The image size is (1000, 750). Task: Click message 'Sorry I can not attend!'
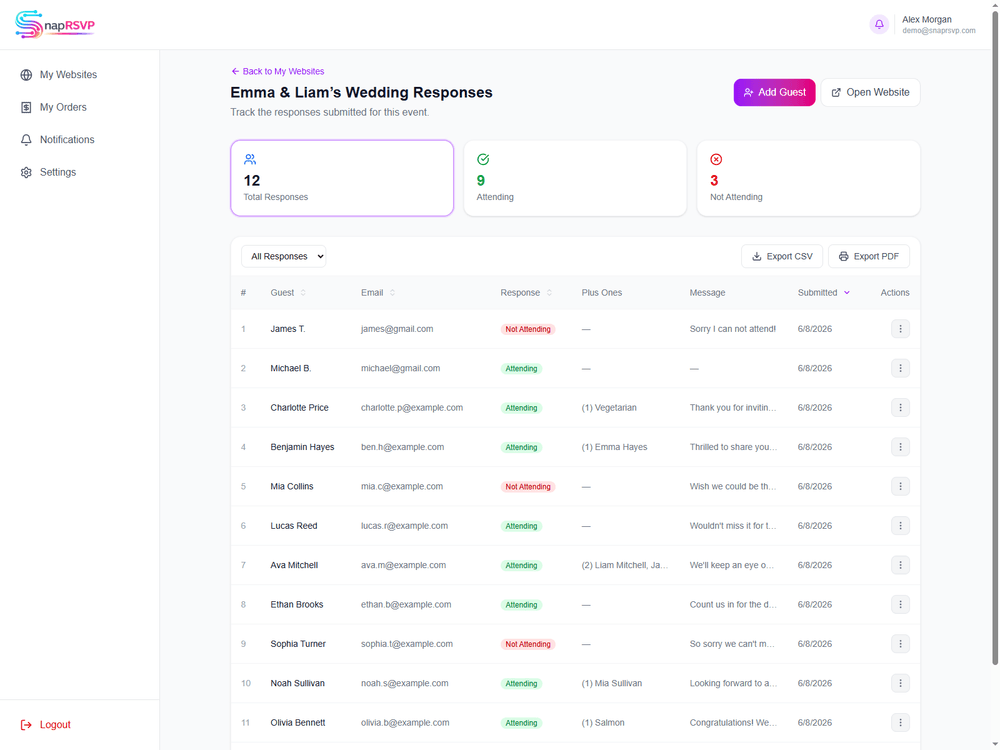[x=732, y=329]
